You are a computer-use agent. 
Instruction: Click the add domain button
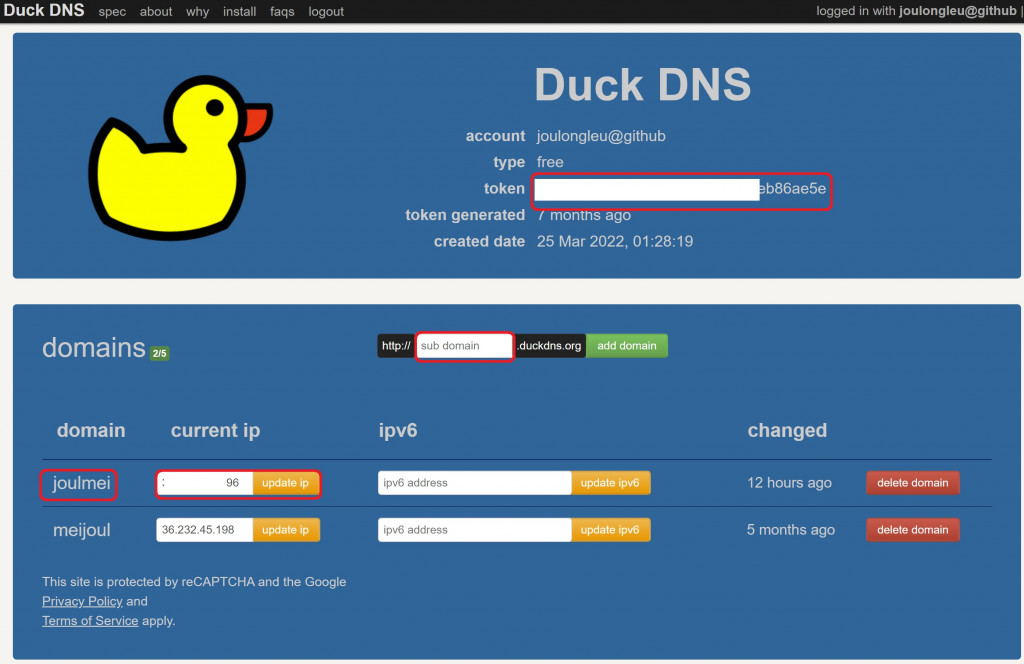pyautogui.click(x=626, y=346)
